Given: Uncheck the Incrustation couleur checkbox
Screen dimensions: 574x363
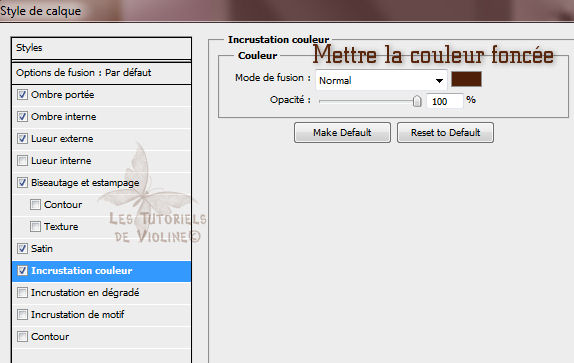Looking at the screenshot, I should (x=22, y=270).
